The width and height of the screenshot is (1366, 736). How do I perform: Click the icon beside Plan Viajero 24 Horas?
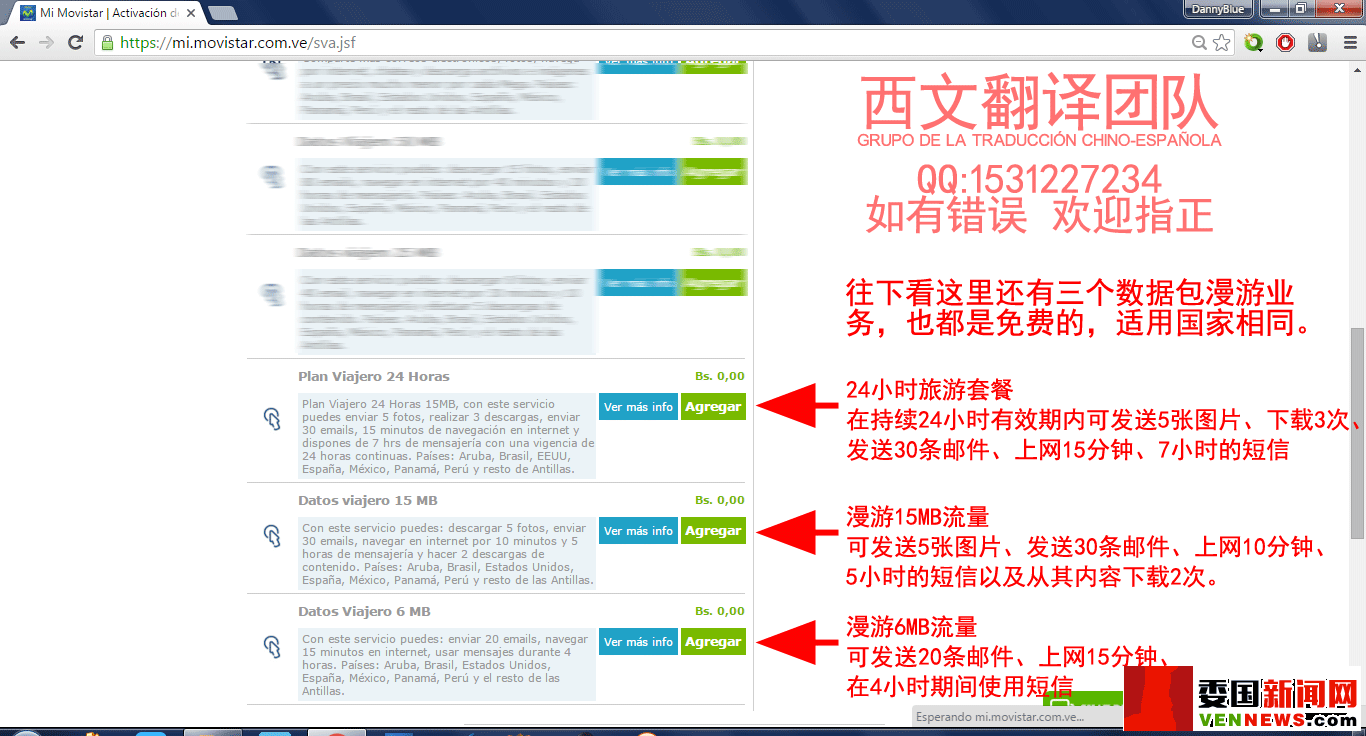271,419
